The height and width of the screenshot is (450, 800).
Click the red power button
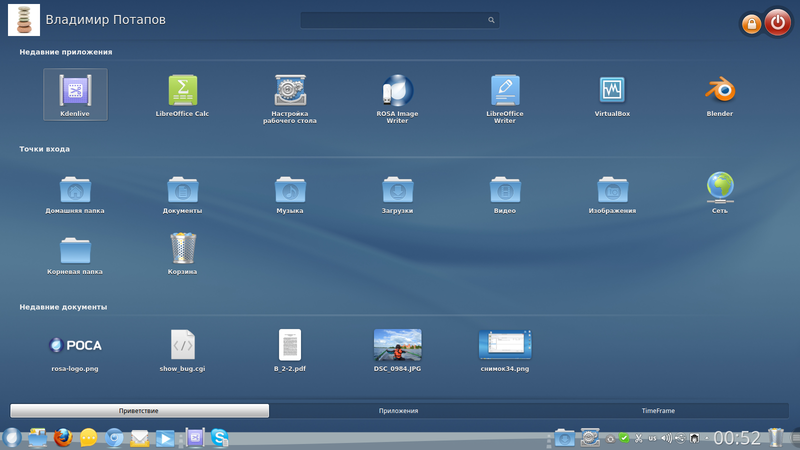(x=778, y=22)
